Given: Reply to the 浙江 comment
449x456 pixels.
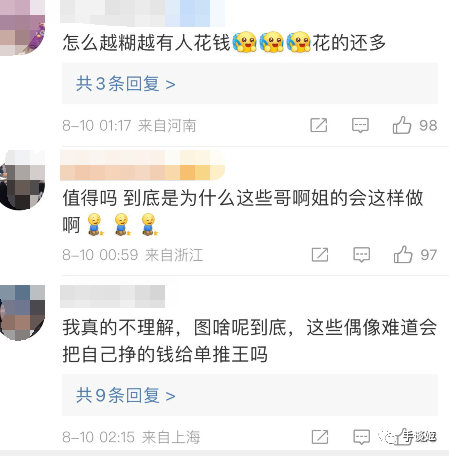Looking at the screenshot, I should tap(362, 255).
